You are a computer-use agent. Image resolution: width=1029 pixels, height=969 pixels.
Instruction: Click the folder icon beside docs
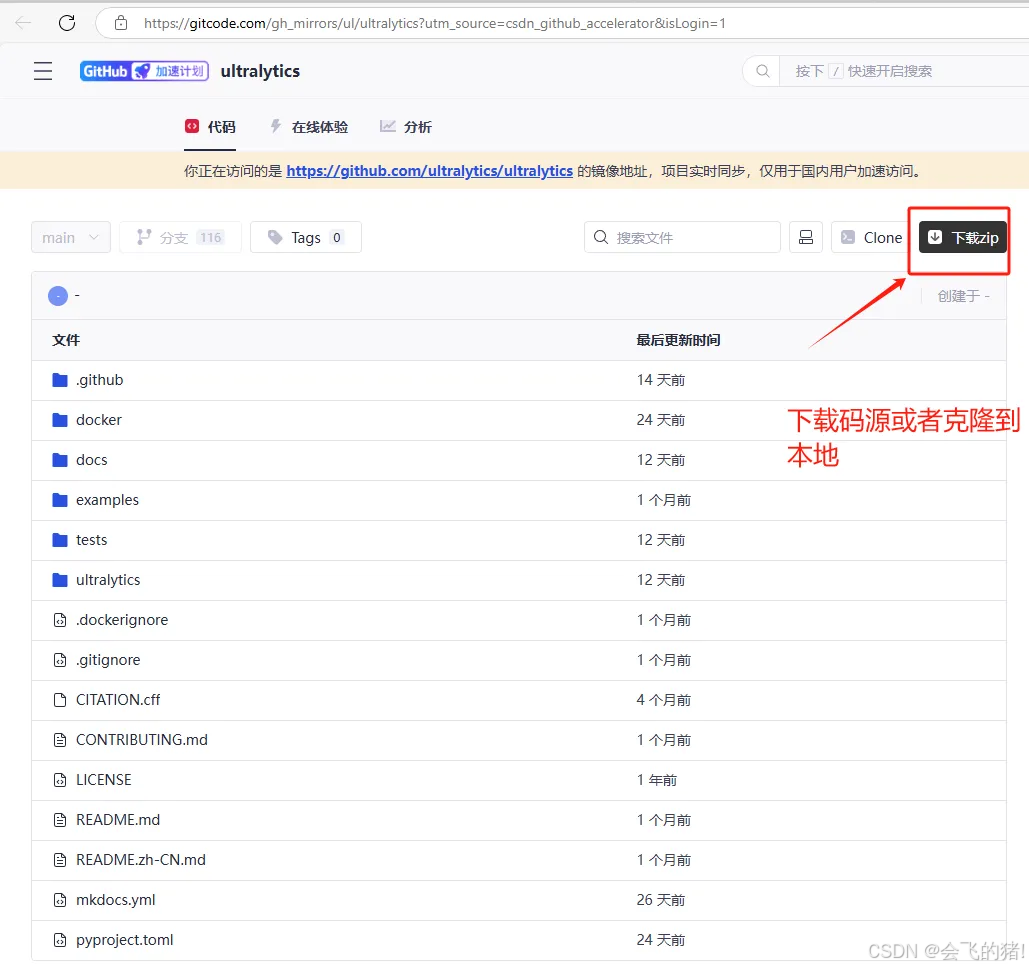click(x=60, y=460)
